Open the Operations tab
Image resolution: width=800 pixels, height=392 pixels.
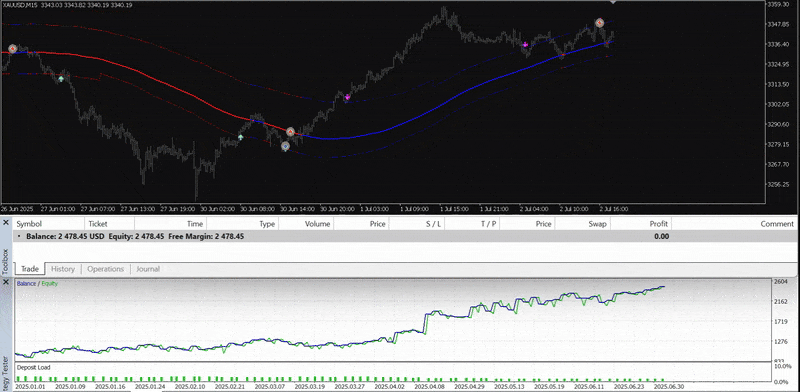(106, 269)
